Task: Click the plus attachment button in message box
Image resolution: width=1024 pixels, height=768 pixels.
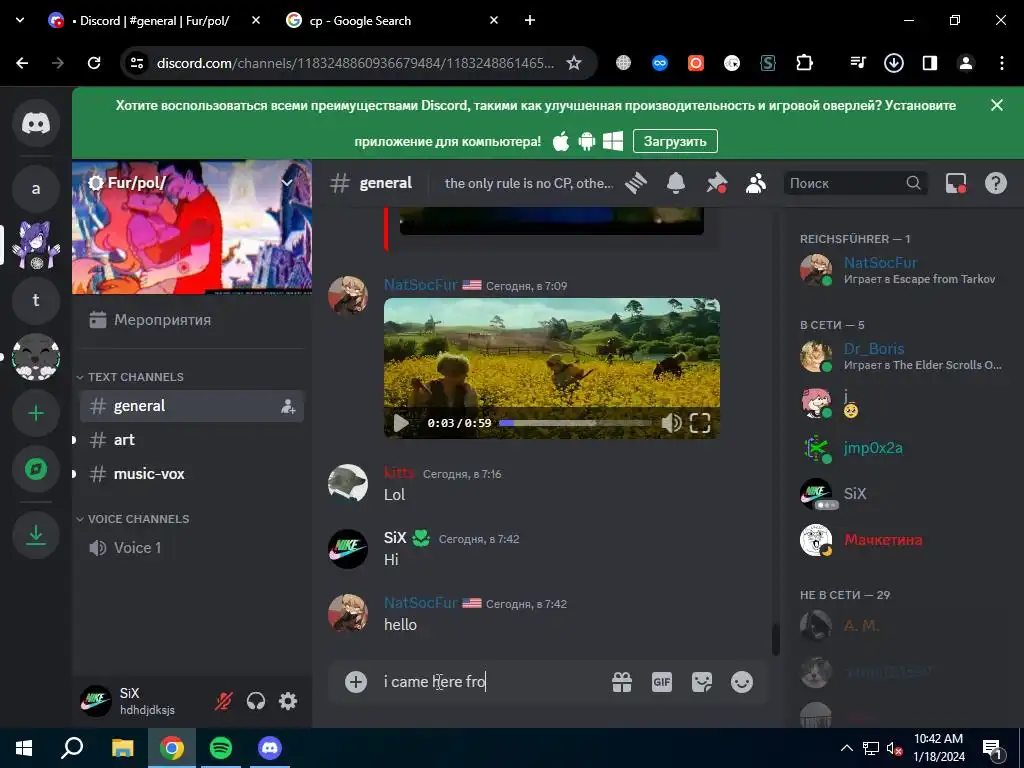Action: (356, 682)
